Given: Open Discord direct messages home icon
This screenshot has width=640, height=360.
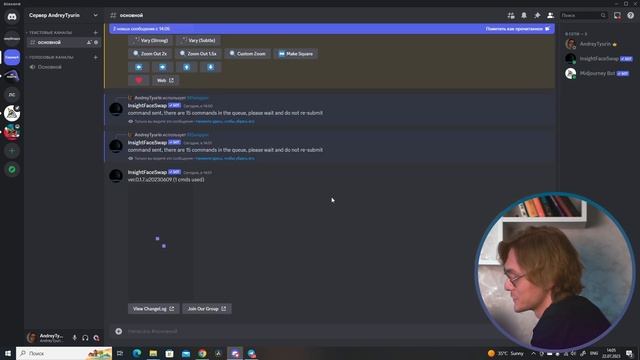Looking at the screenshot, I should tap(12, 17).
